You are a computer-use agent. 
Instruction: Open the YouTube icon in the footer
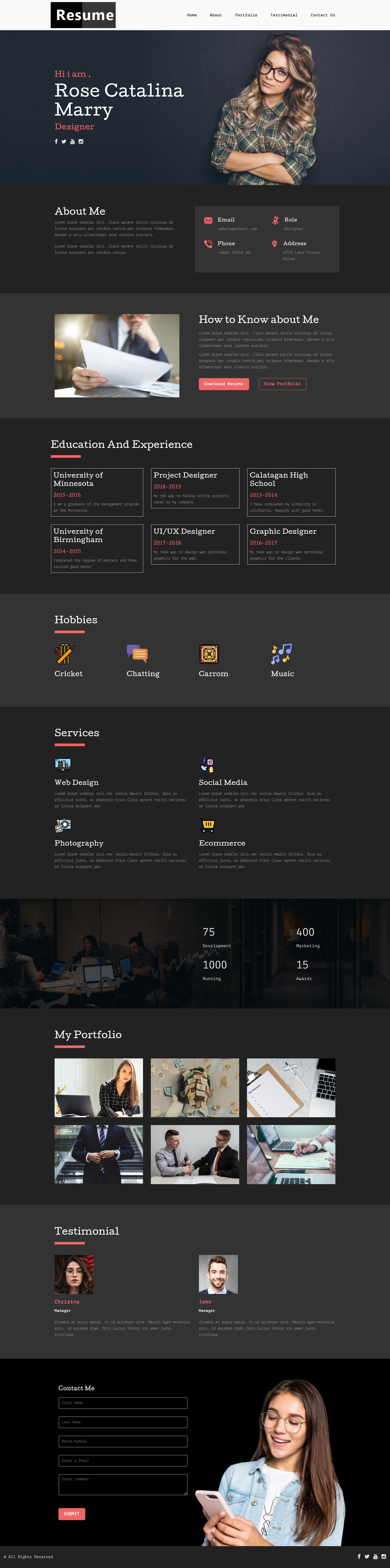click(x=375, y=1557)
